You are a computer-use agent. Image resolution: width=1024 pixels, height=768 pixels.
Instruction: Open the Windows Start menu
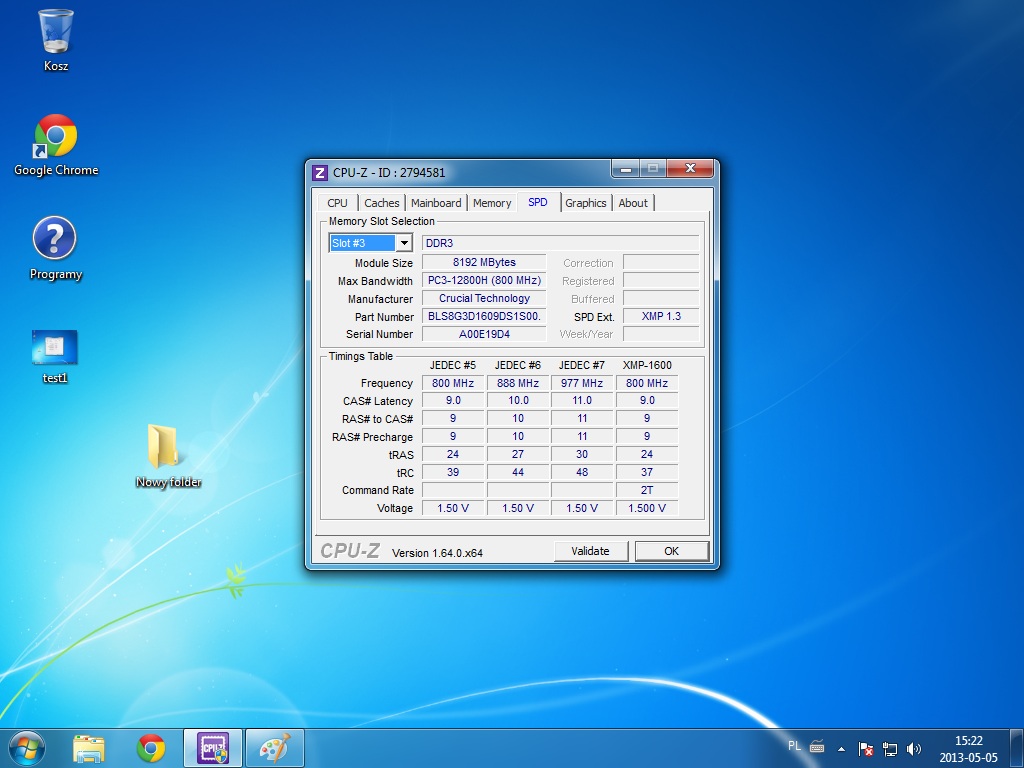(27, 748)
